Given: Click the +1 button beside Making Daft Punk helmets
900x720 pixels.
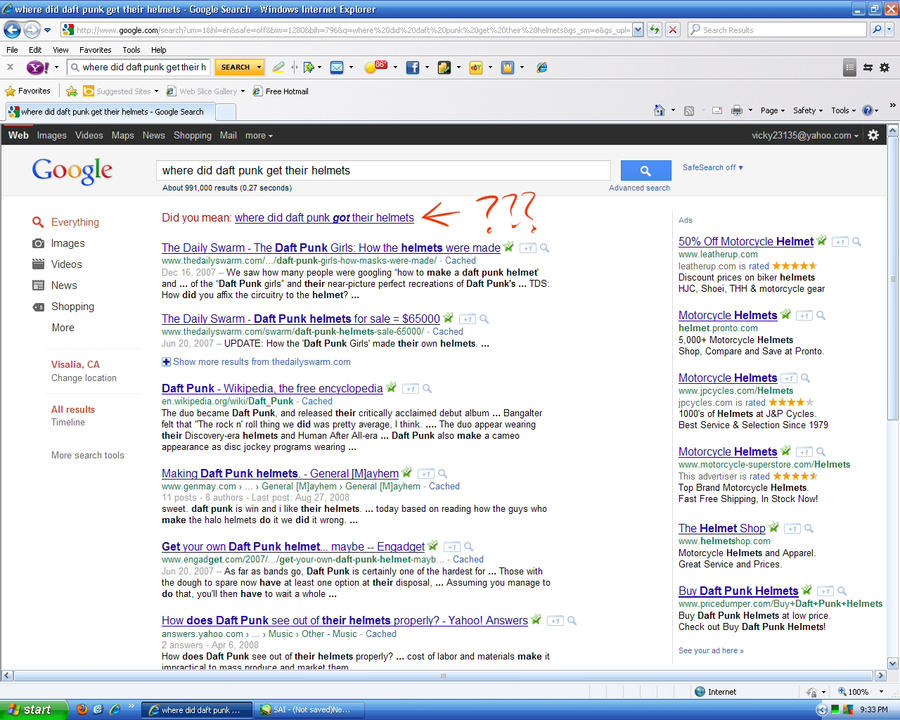Looking at the screenshot, I should click(425, 474).
